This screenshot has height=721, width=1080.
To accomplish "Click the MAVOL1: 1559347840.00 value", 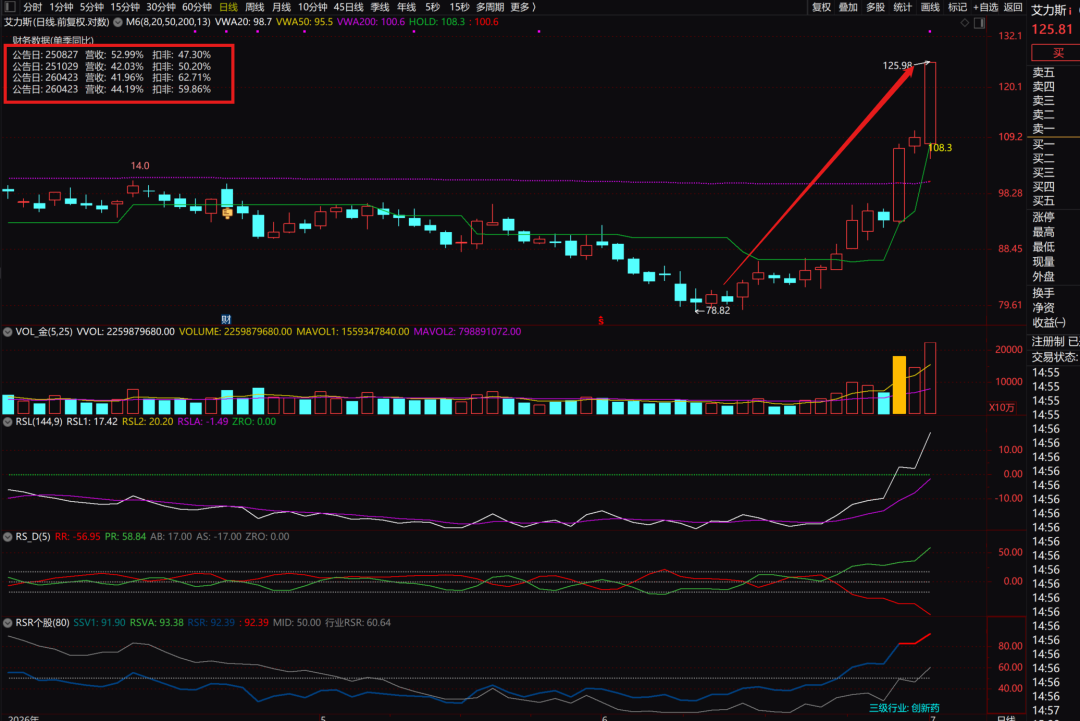I will [352, 332].
